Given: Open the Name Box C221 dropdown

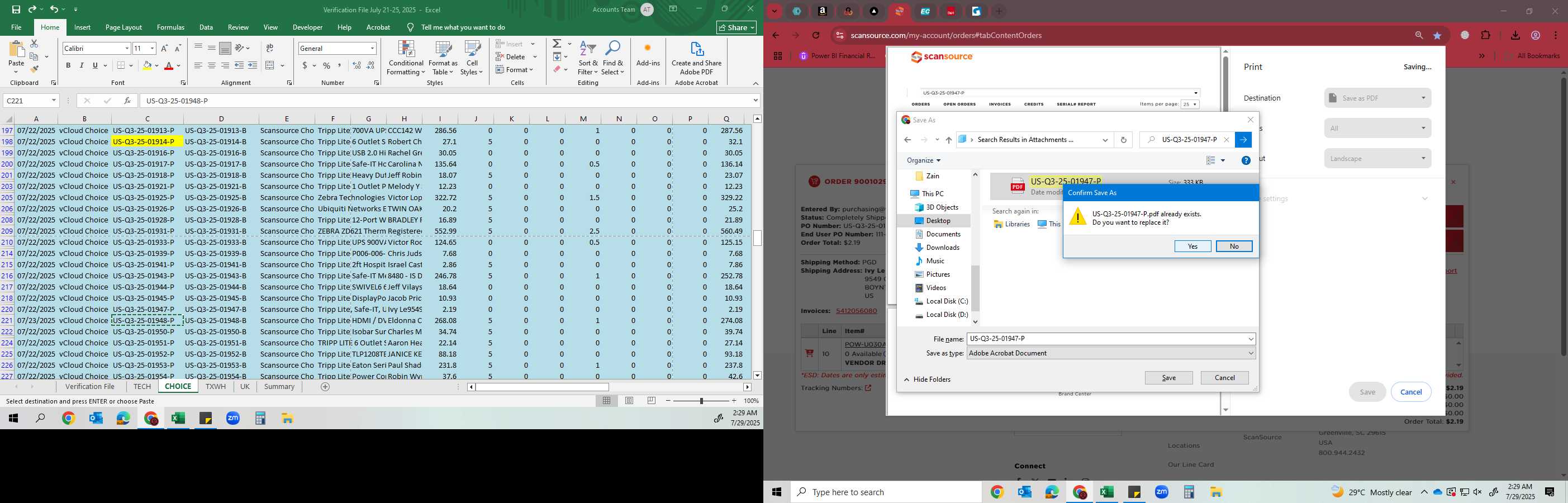Looking at the screenshot, I should [54, 101].
